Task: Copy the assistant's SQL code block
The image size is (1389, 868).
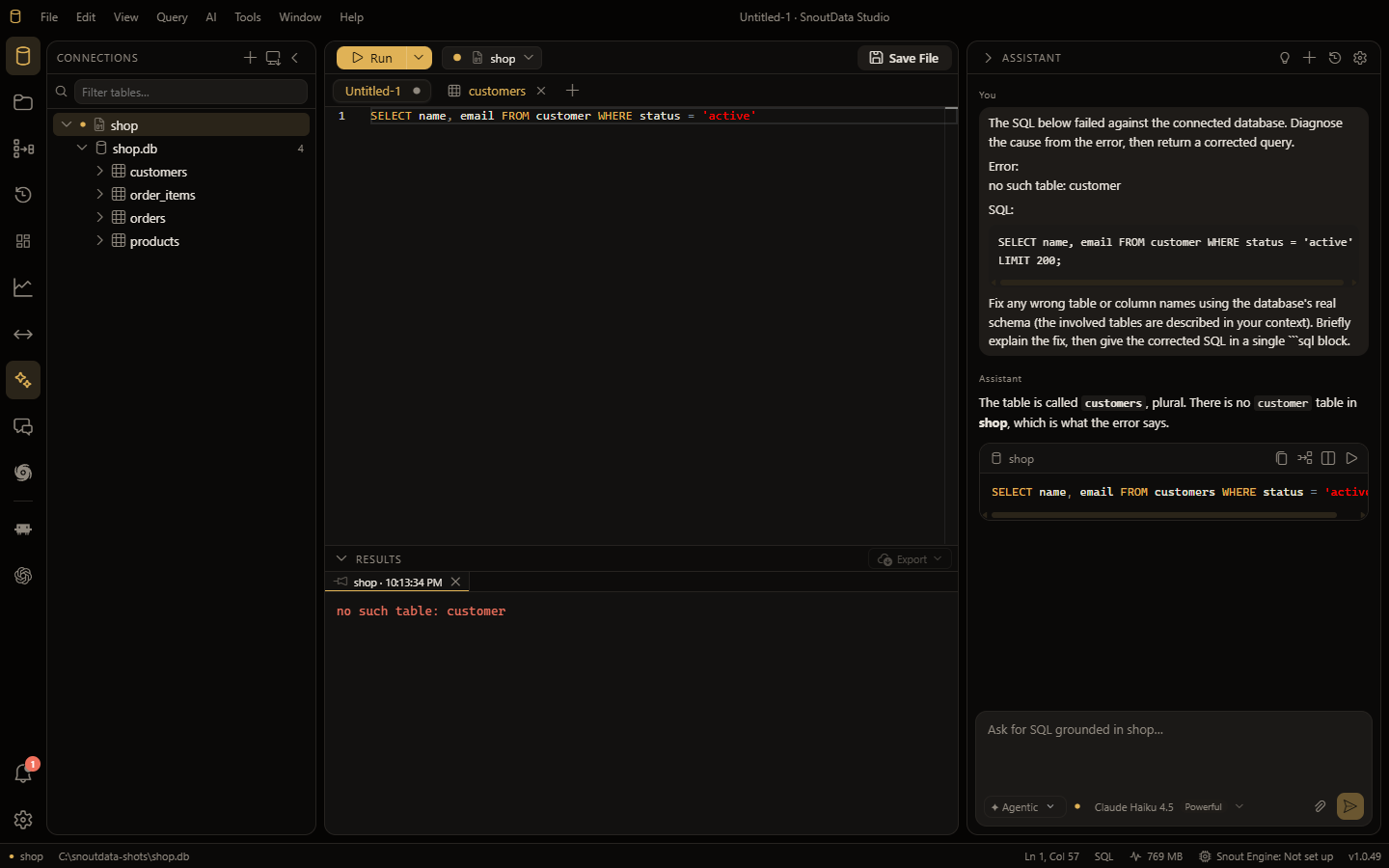Action: (1281, 458)
